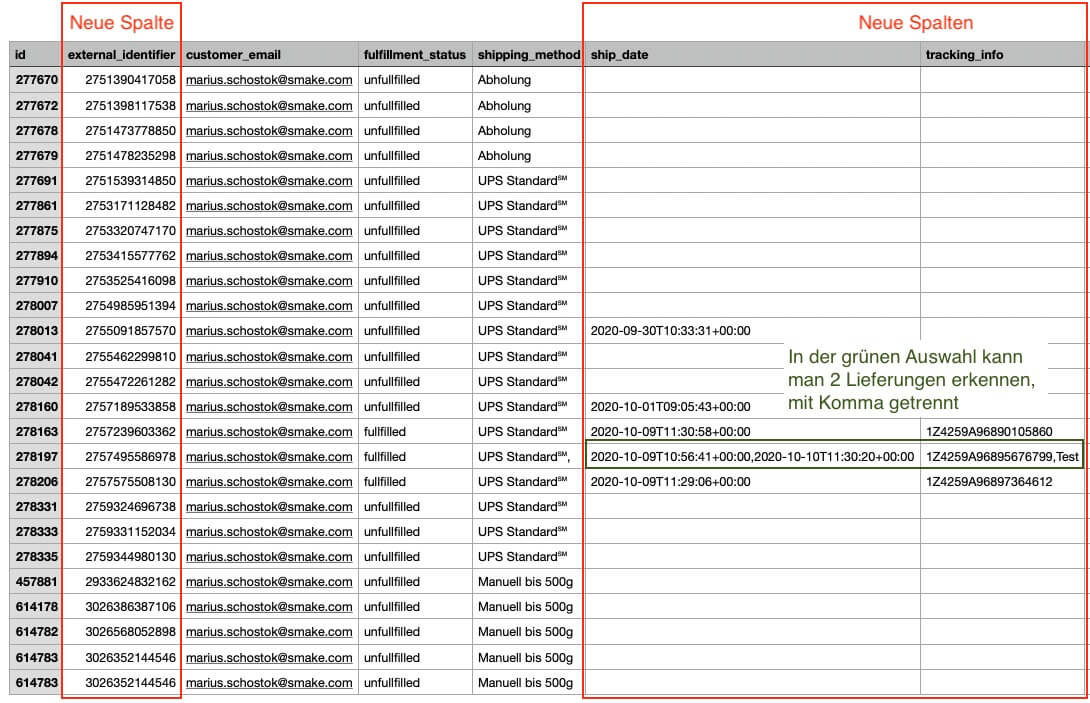
Task: Select the customer_email column header
Action: (270, 55)
